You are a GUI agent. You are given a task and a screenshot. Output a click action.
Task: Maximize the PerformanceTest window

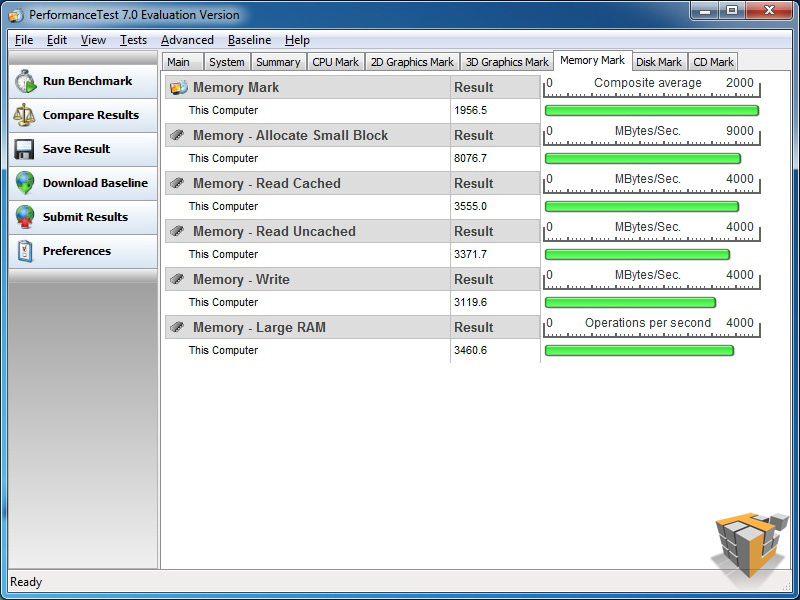click(x=732, y=11)
